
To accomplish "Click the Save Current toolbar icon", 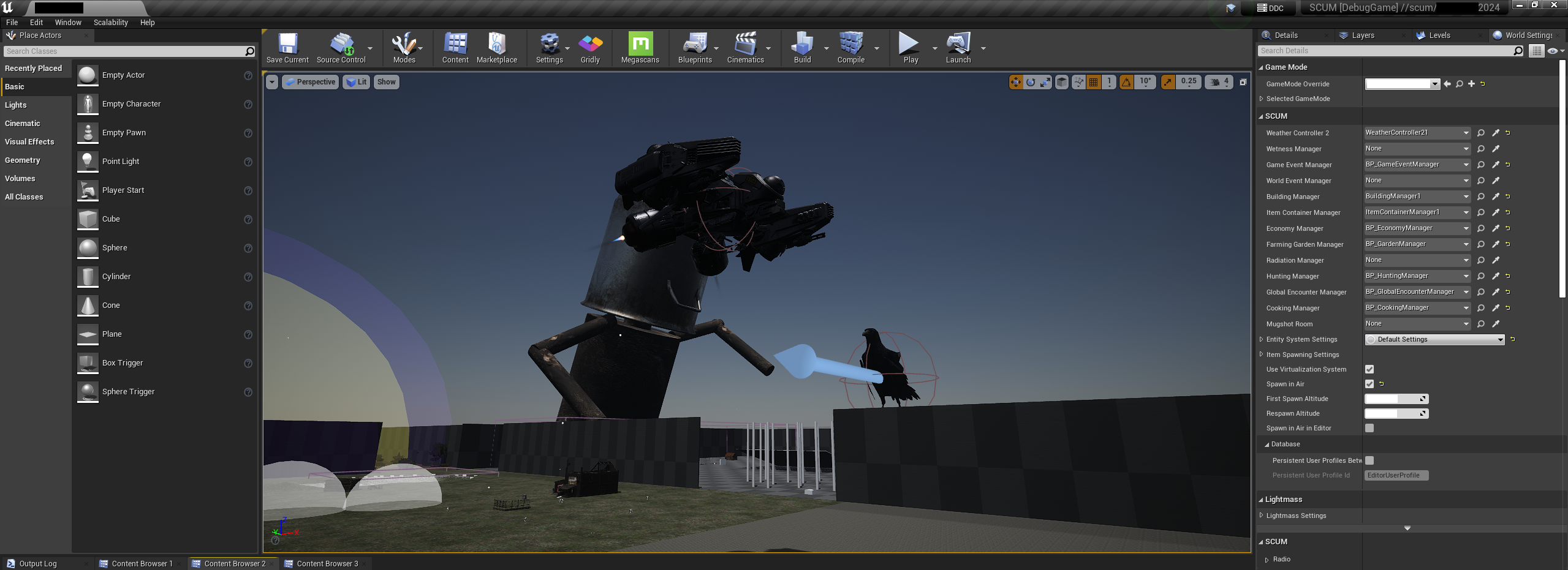I will coord(287,45).
